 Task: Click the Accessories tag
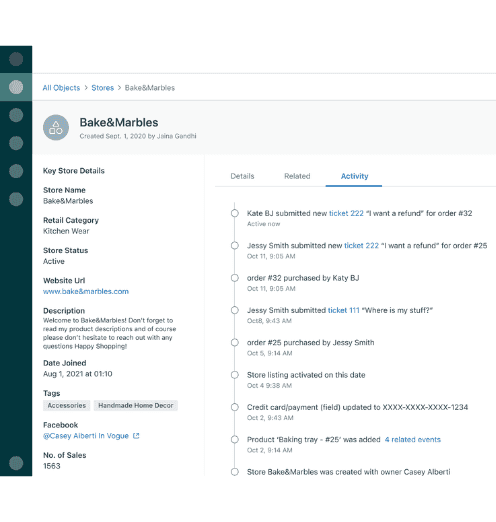coord(67,405)
